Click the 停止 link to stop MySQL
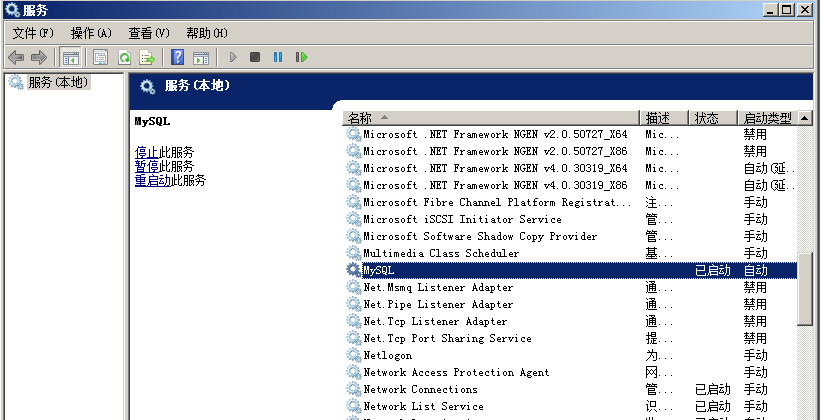The image size is (820, 420). 147,153
